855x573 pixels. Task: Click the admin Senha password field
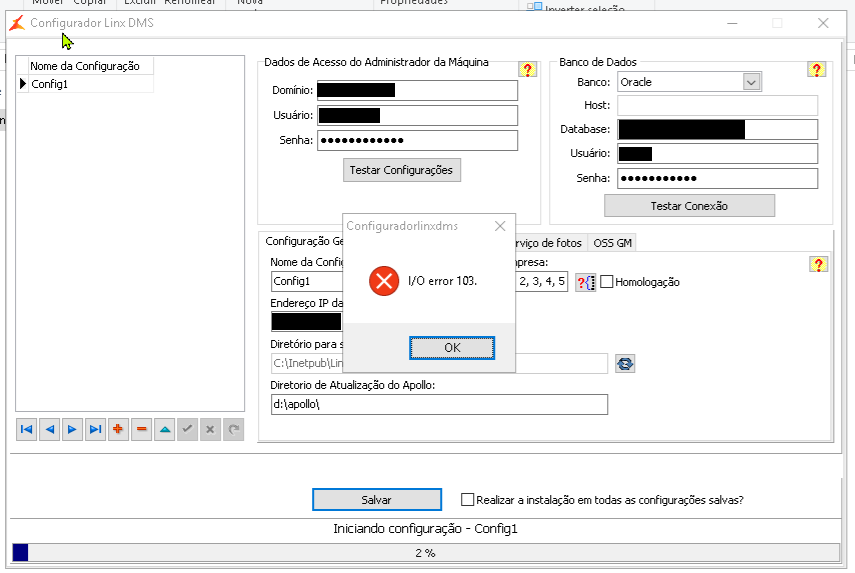point(417,141)
